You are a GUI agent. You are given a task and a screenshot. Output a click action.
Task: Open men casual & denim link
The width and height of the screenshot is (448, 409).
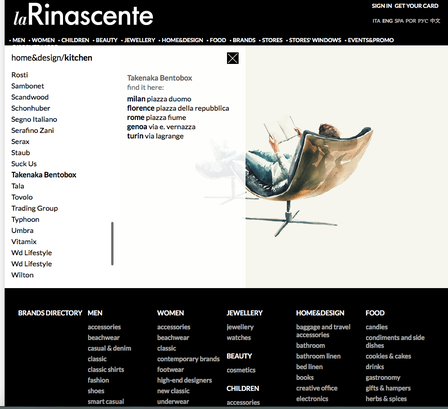pyautogui.click(x=109, y=348)
